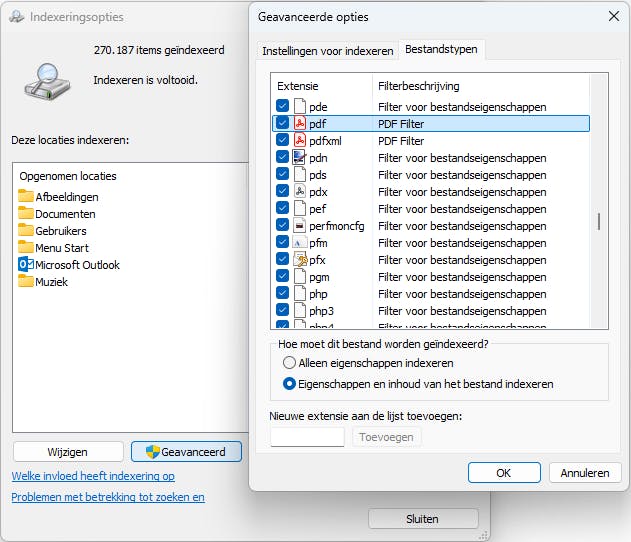Uncheck the pde extension checkbox
This screenshot has width=631, height=542.
283,106
